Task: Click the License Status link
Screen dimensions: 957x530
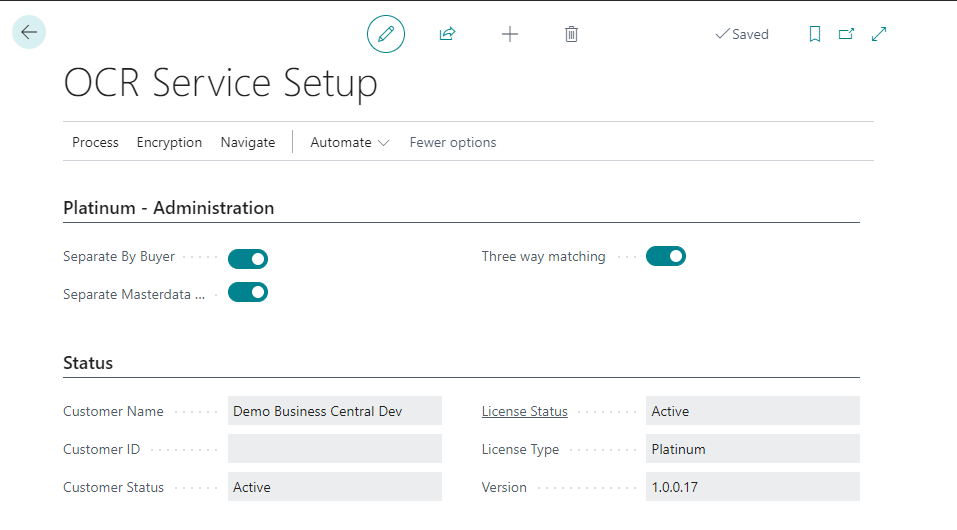Action: pos(524,411)
